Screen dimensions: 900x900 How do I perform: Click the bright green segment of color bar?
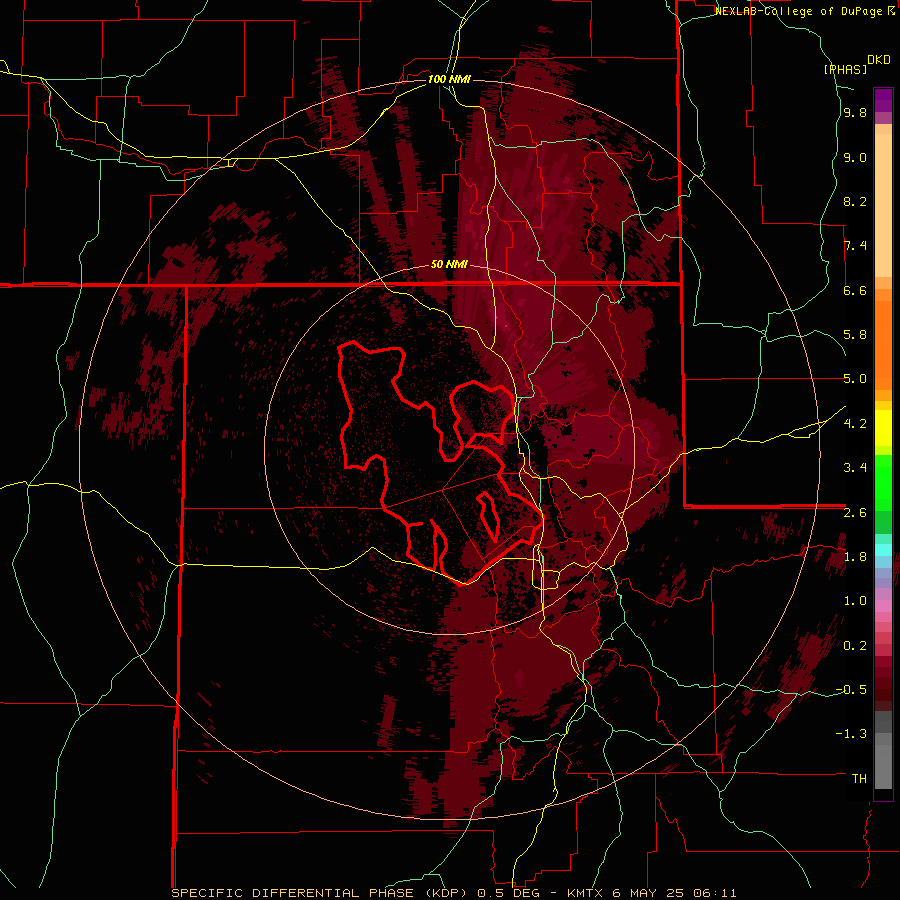[x=883, y=482]
